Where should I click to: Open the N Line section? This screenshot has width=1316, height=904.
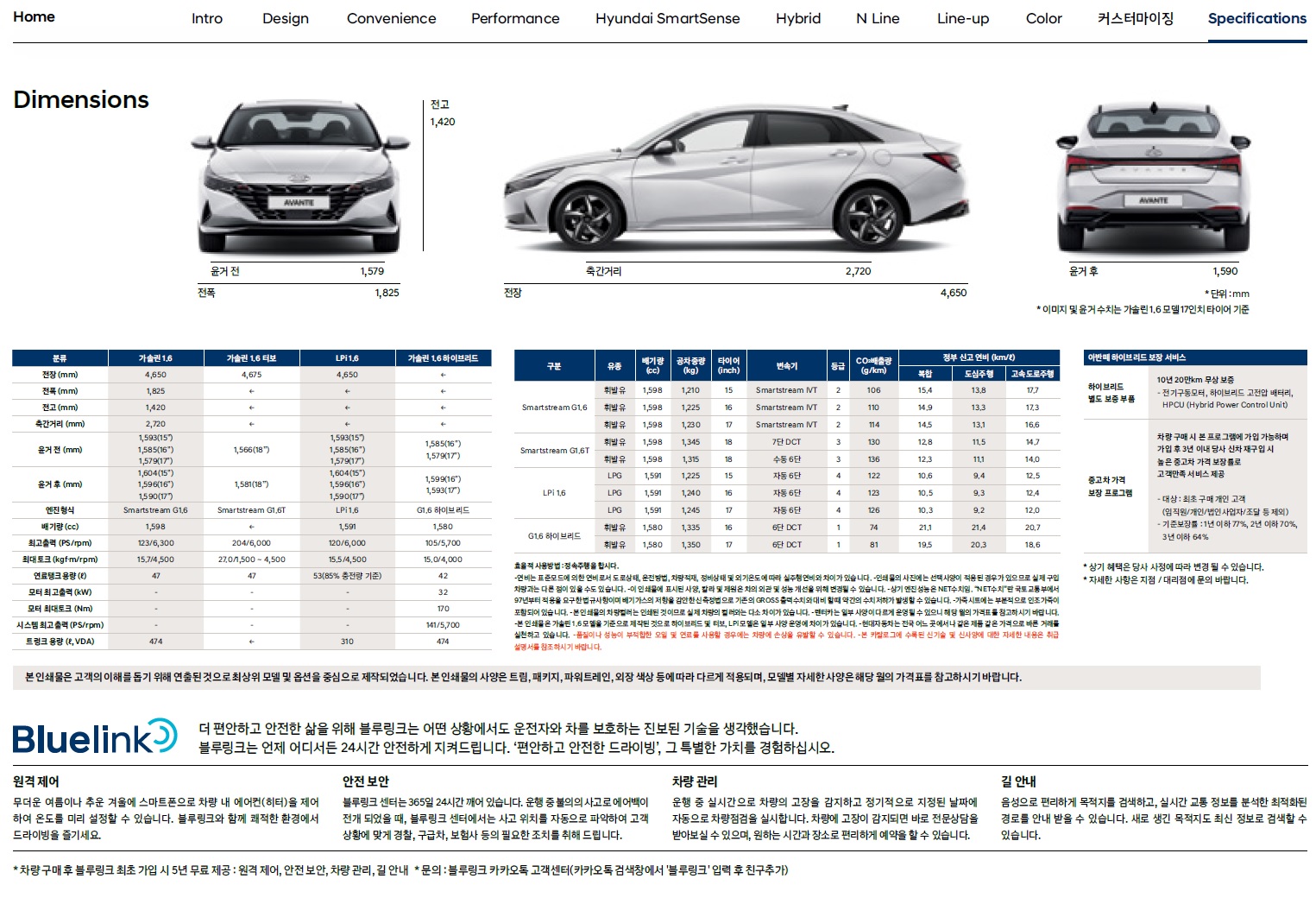click(878, 18)
